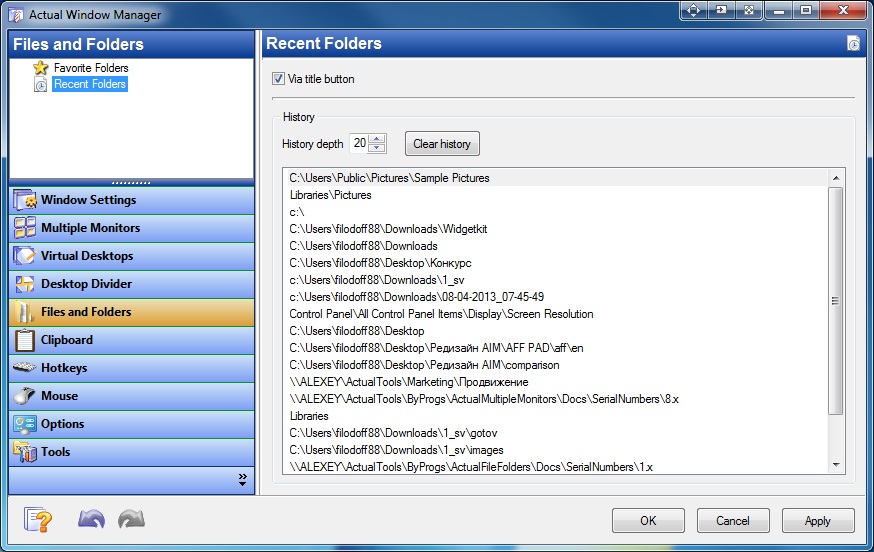Open the Files and Folders section

click(x=132, y=312)
